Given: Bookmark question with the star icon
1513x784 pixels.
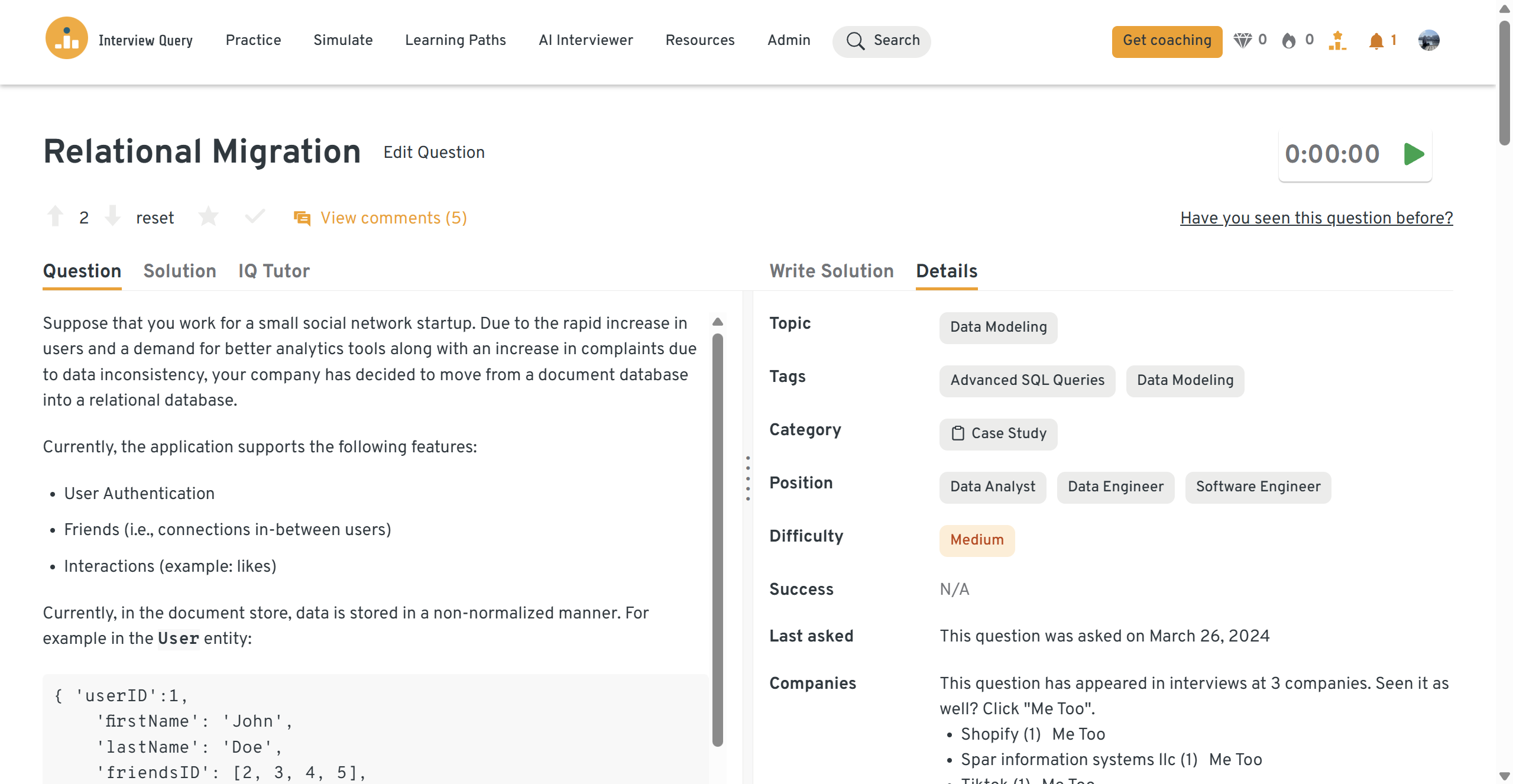Looking at the screenshot, I should coord(208,216).
